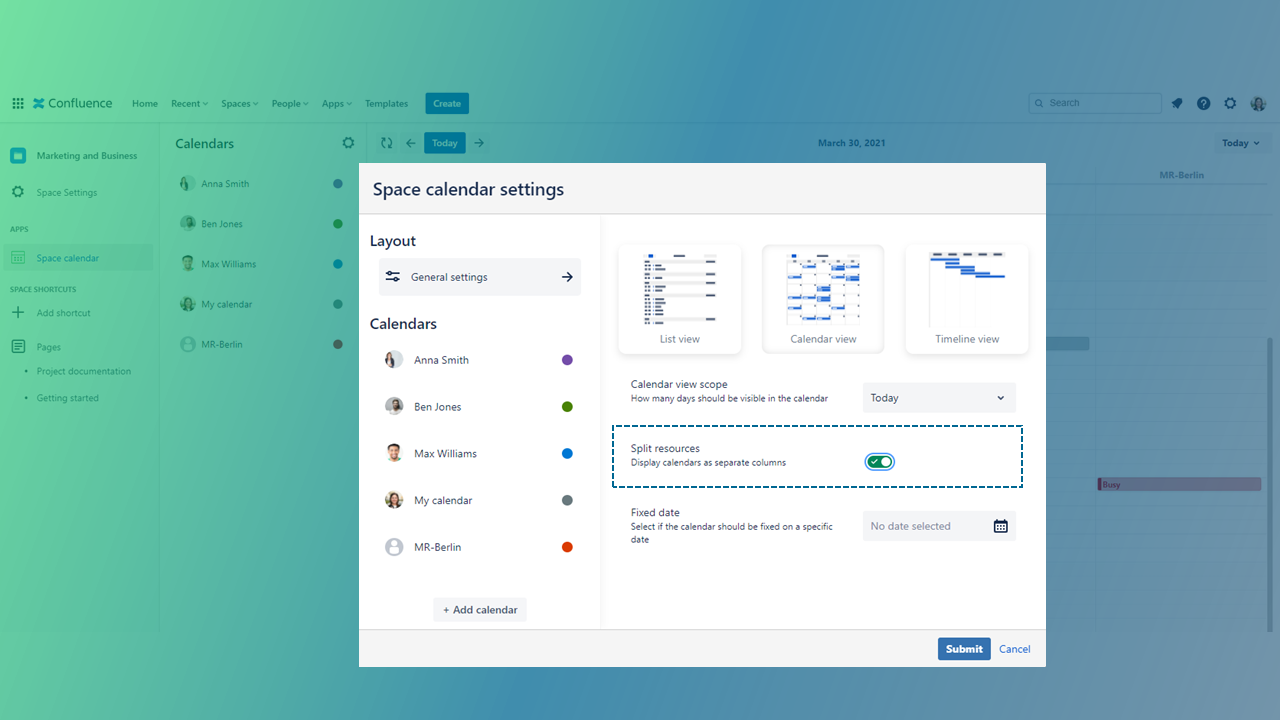Image resolution: width=1280 pixels, height=720 pixels.
Task: Disable the Split resources toggle
Action: click(x=879, y=461)
